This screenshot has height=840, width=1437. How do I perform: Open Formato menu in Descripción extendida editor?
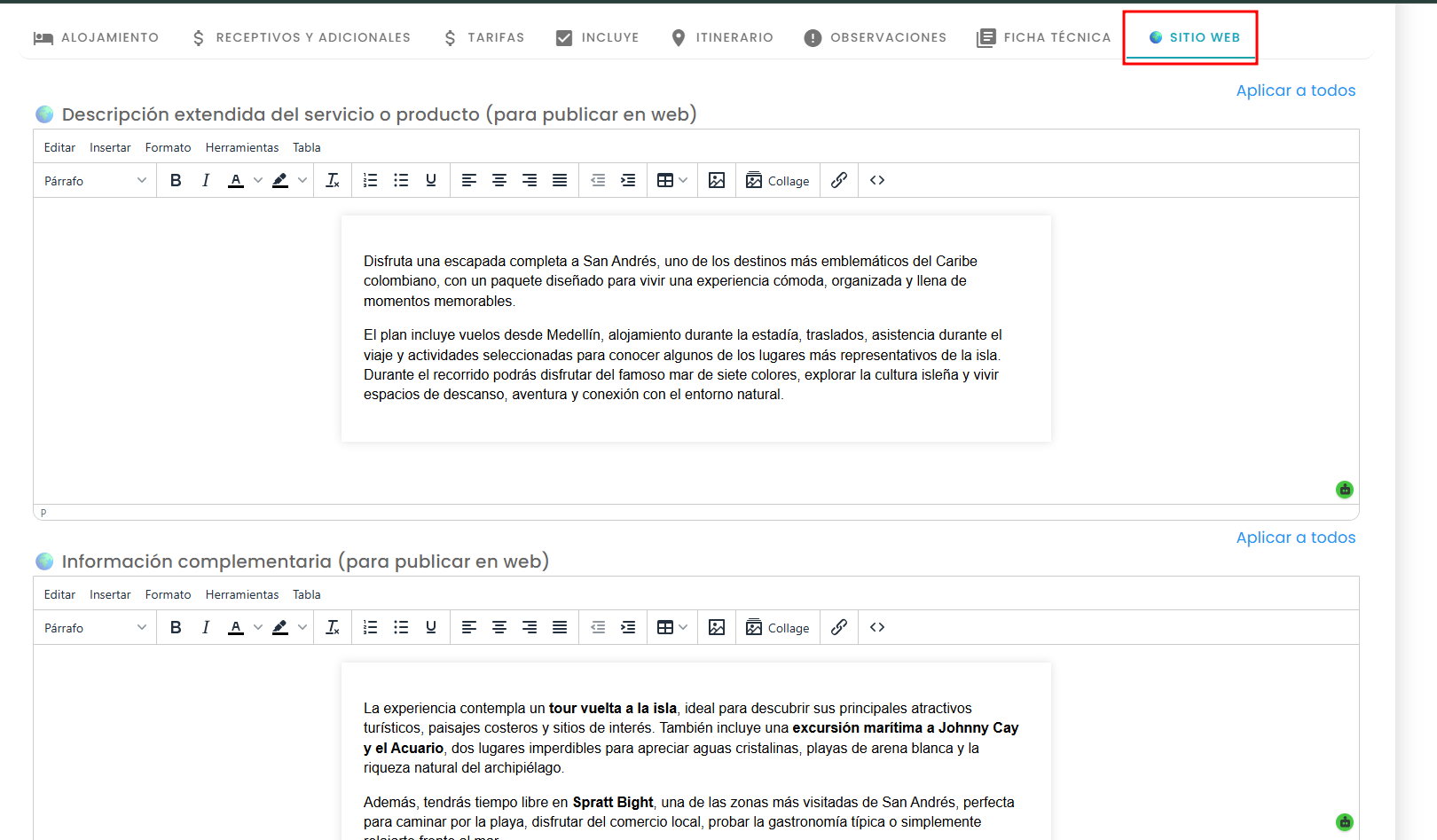(168, 147)
